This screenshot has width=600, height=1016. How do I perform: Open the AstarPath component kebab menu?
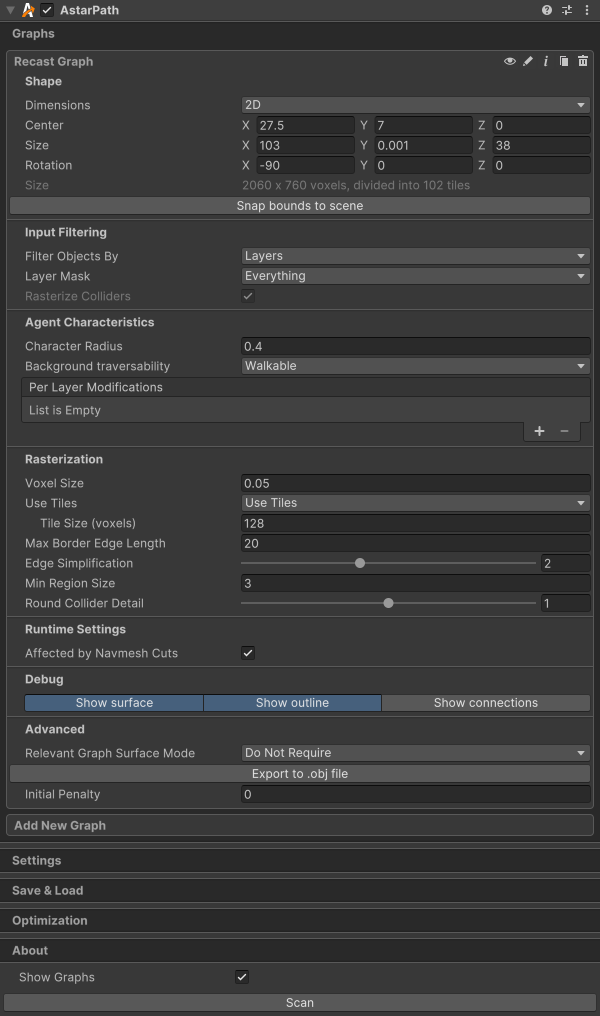[x=587, y=10]
